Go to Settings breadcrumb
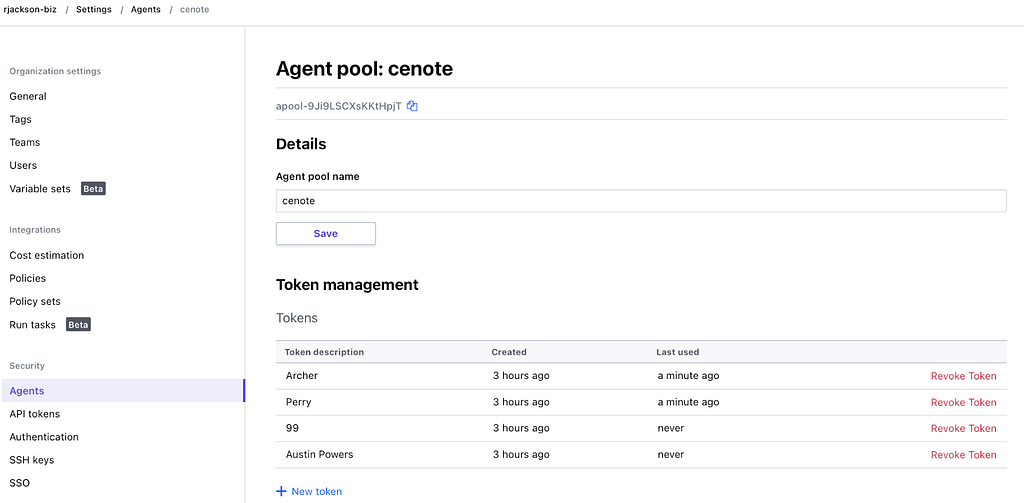 coord(93,10)
